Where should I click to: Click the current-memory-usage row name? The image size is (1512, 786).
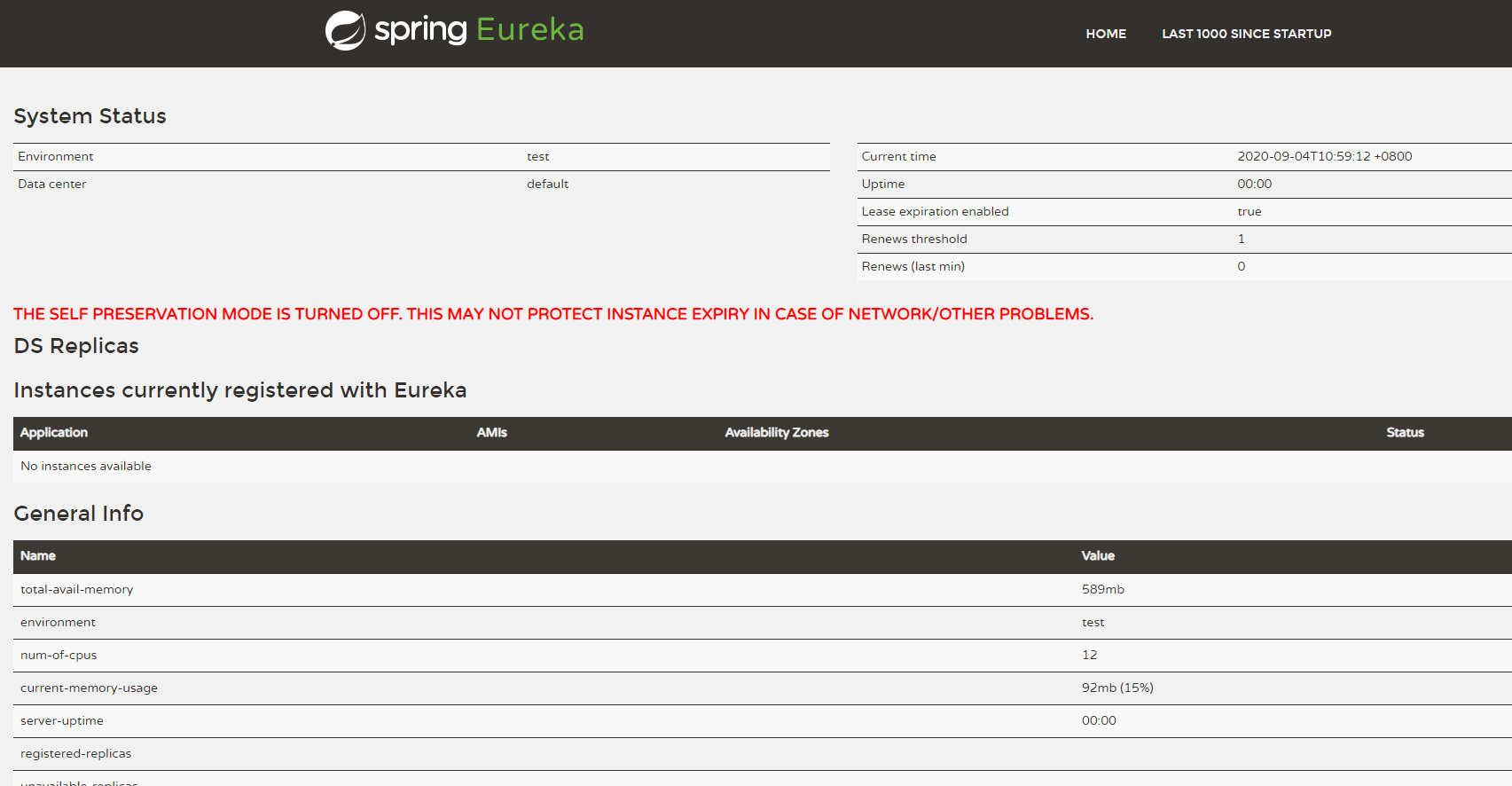point(89,688)
